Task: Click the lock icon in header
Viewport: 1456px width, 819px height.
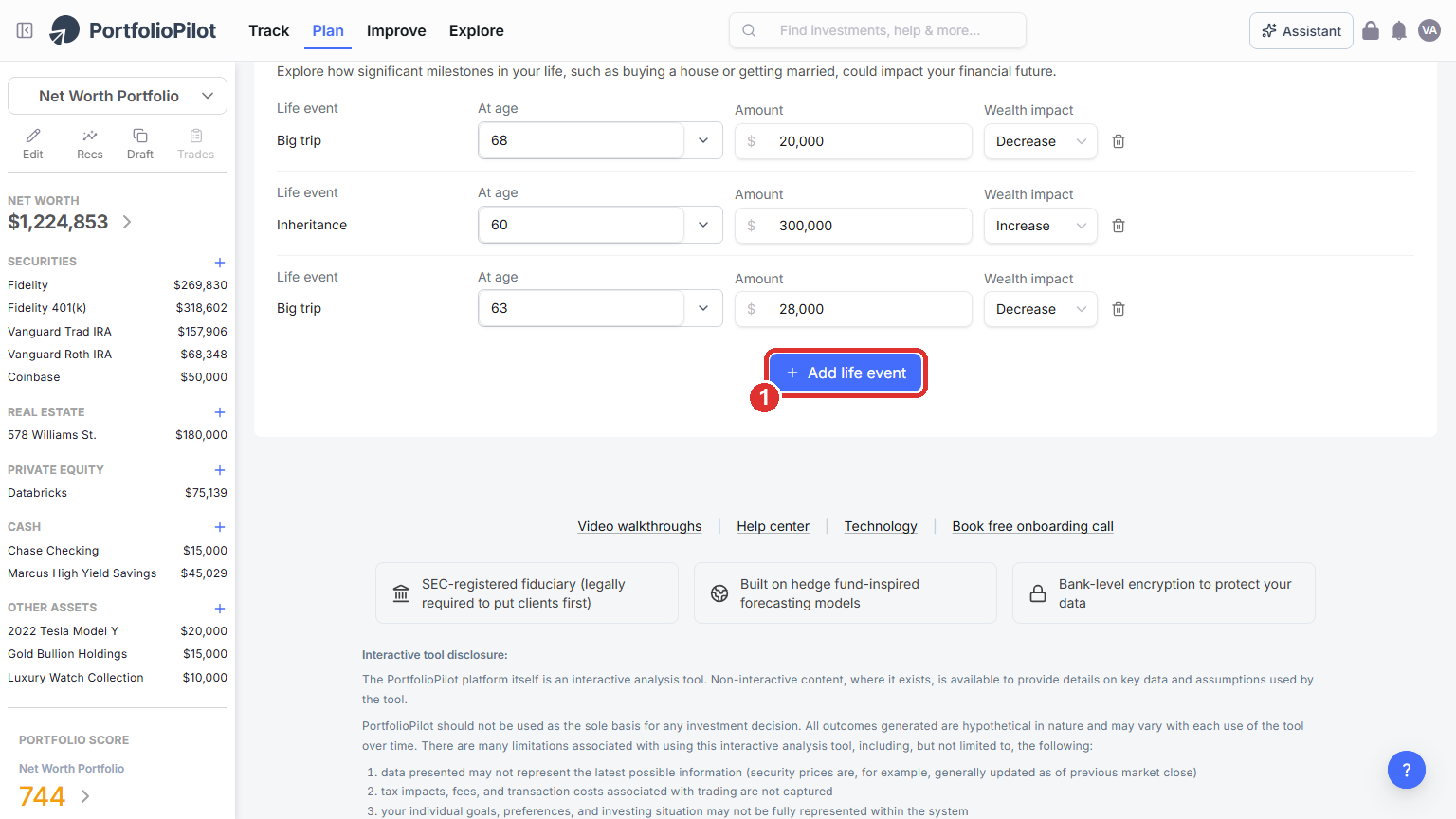Action: pyautogui.click(x=1371, y=30)
